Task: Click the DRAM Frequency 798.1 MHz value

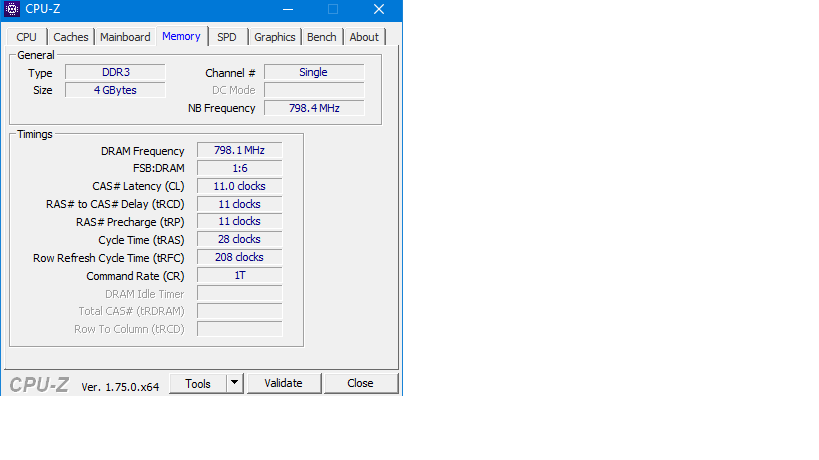Action: click(x=240, y=150)
